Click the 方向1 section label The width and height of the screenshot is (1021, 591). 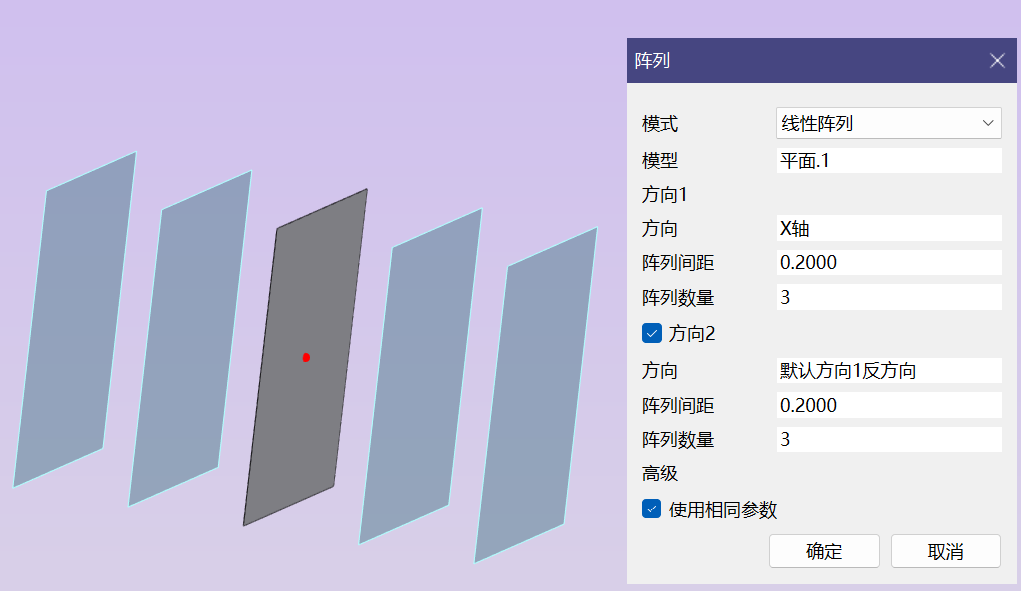coord(664,195)
